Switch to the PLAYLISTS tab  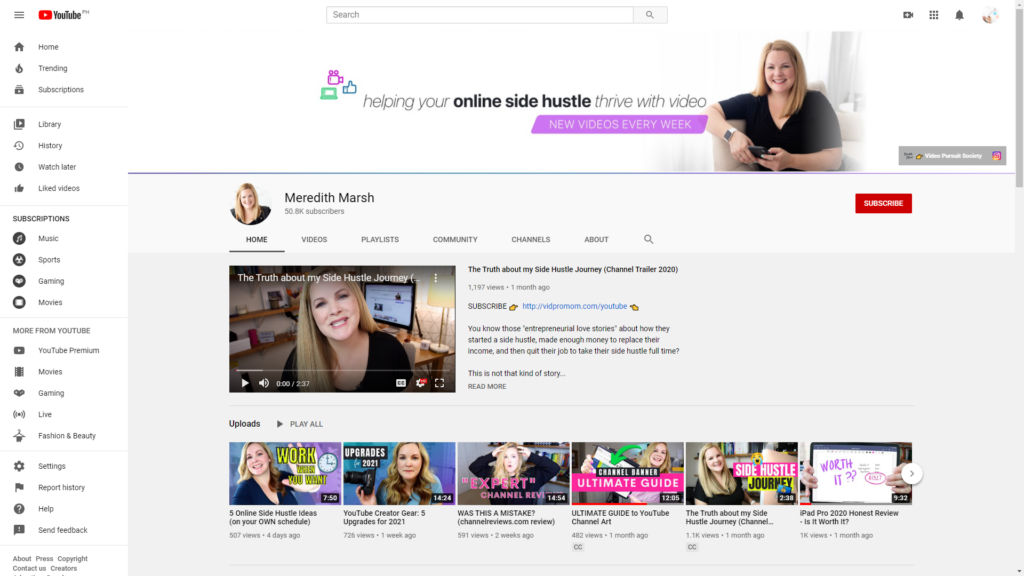tap(380, 240)
